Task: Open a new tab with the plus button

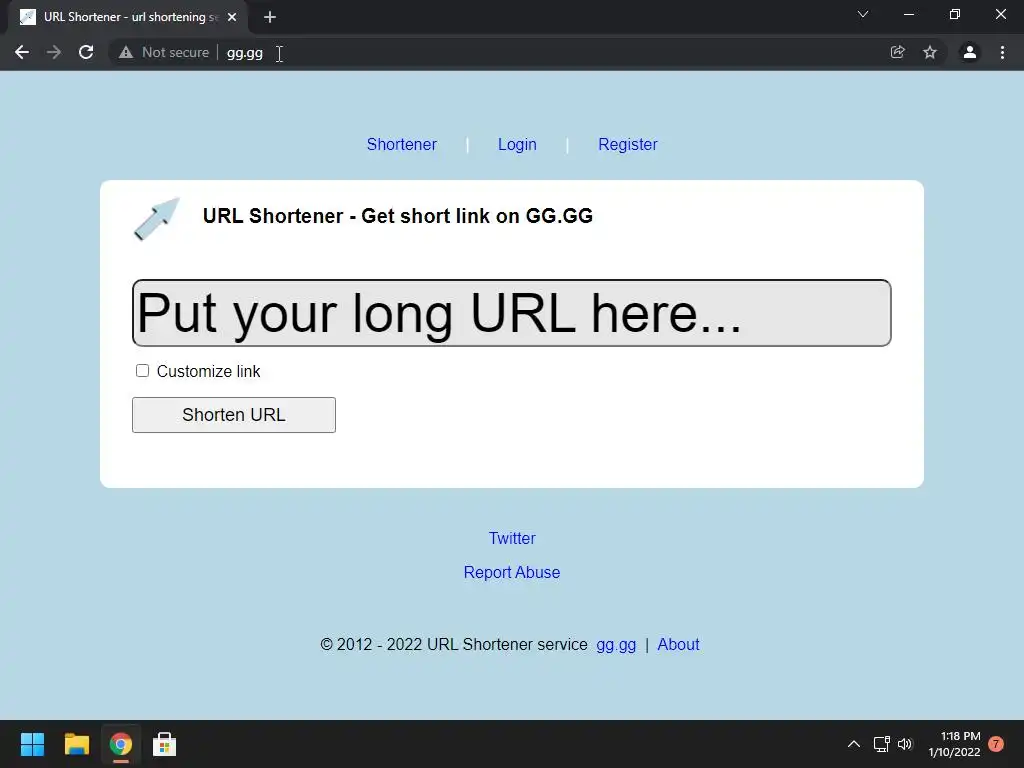Action: coord(270,17)
